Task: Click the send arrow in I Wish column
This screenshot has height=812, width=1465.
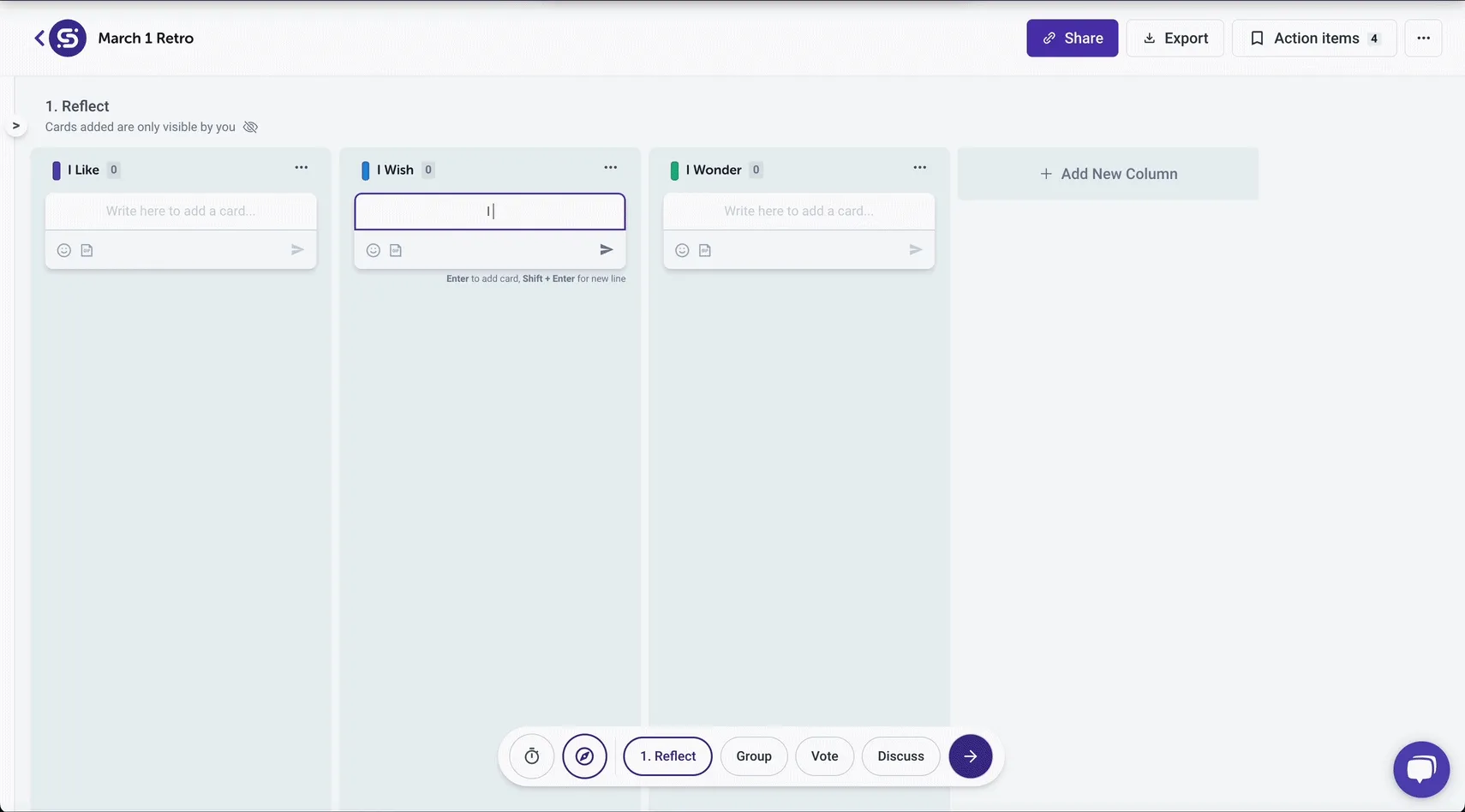Action: click(606, 250)
